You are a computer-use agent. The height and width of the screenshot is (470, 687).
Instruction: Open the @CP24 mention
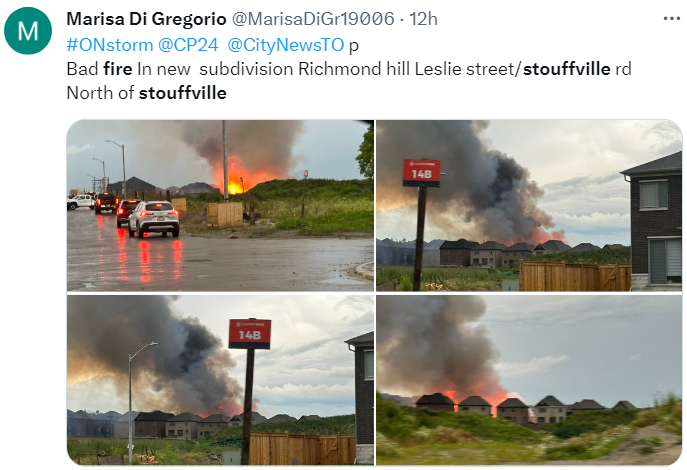188,45
